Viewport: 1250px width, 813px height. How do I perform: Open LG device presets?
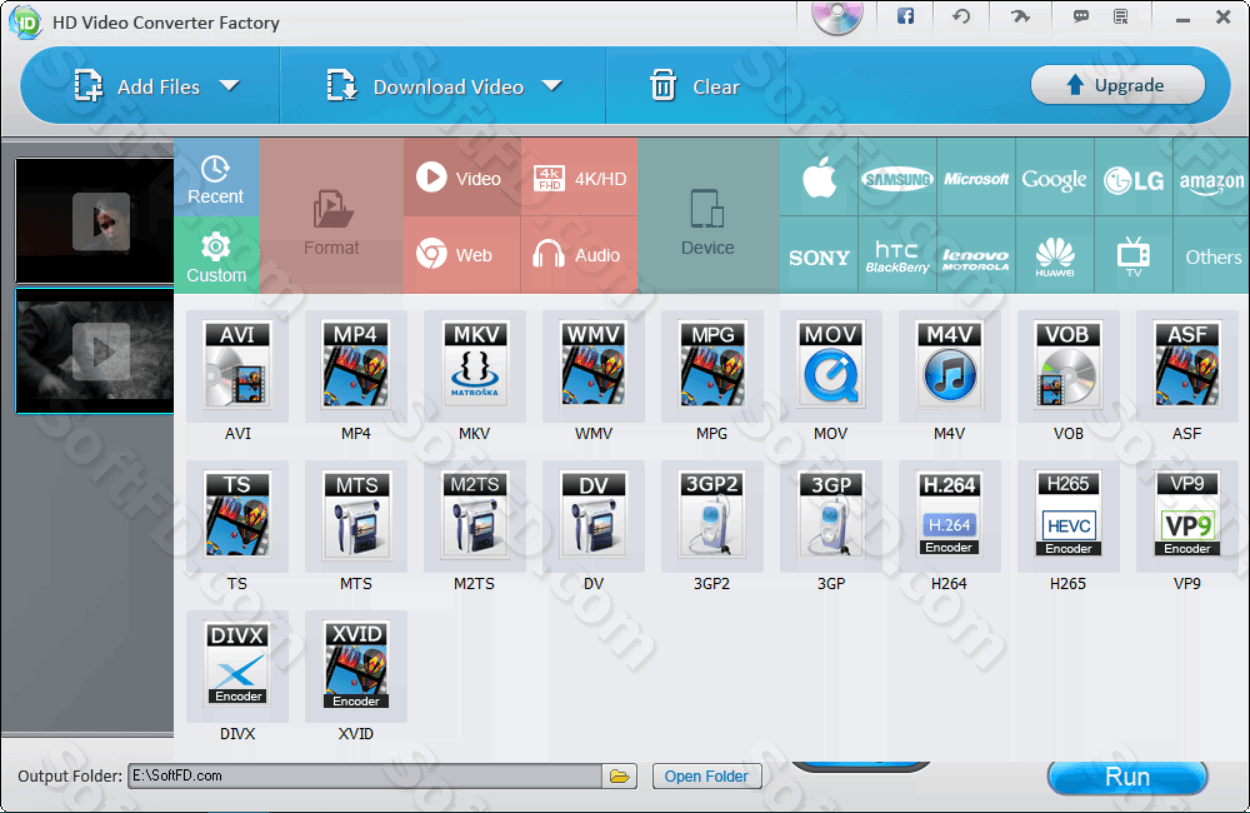pos(1133,178)
